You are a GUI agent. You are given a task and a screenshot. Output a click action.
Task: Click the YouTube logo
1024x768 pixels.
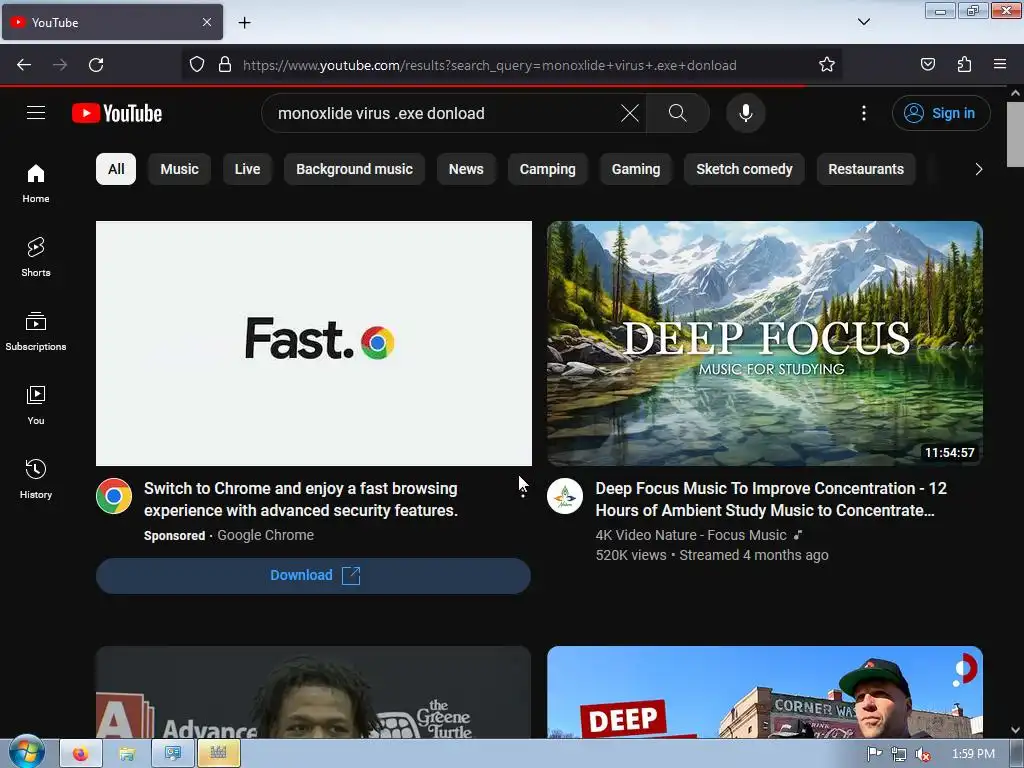pyautogui.click(x=117, y=113)
